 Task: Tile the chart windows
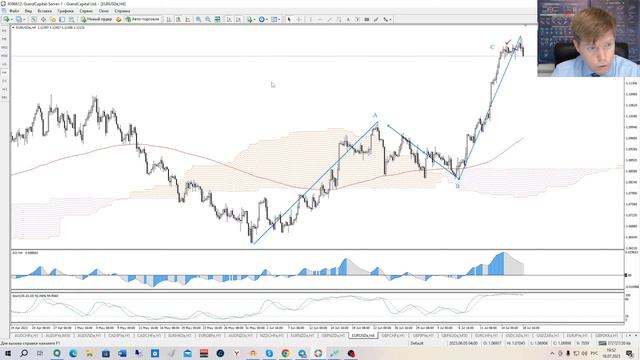[x=218, y=19]
